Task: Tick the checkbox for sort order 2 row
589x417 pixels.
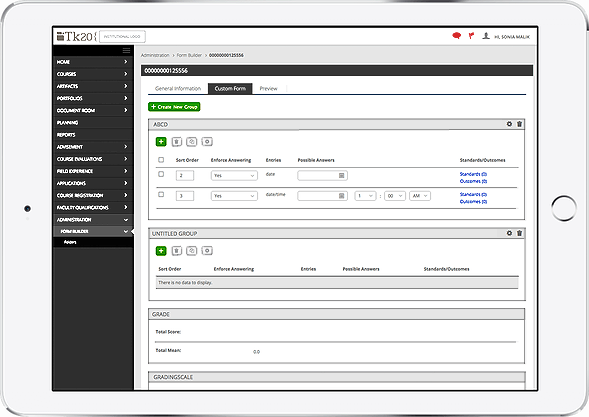Action: (x=161, y=174)
